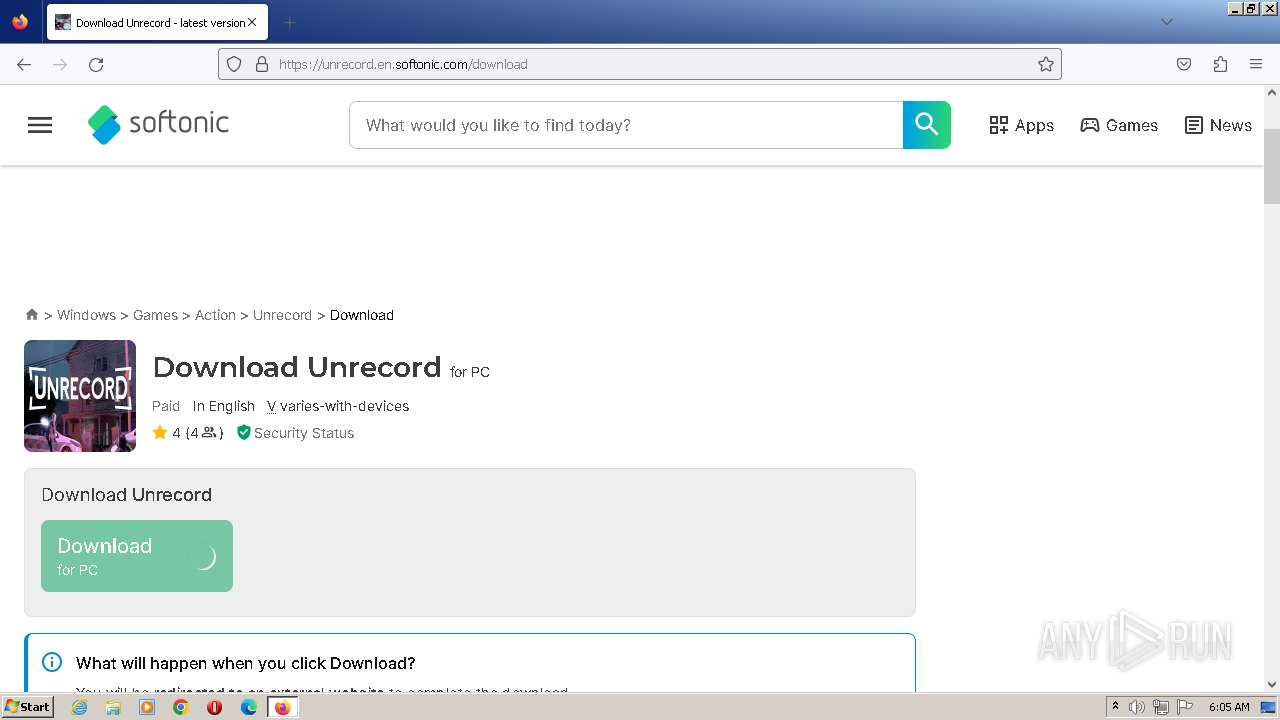The height and width of the screenshot is (720, 1280).
Task: Open Action breadcrumb link
Action: tap(215, 315)
